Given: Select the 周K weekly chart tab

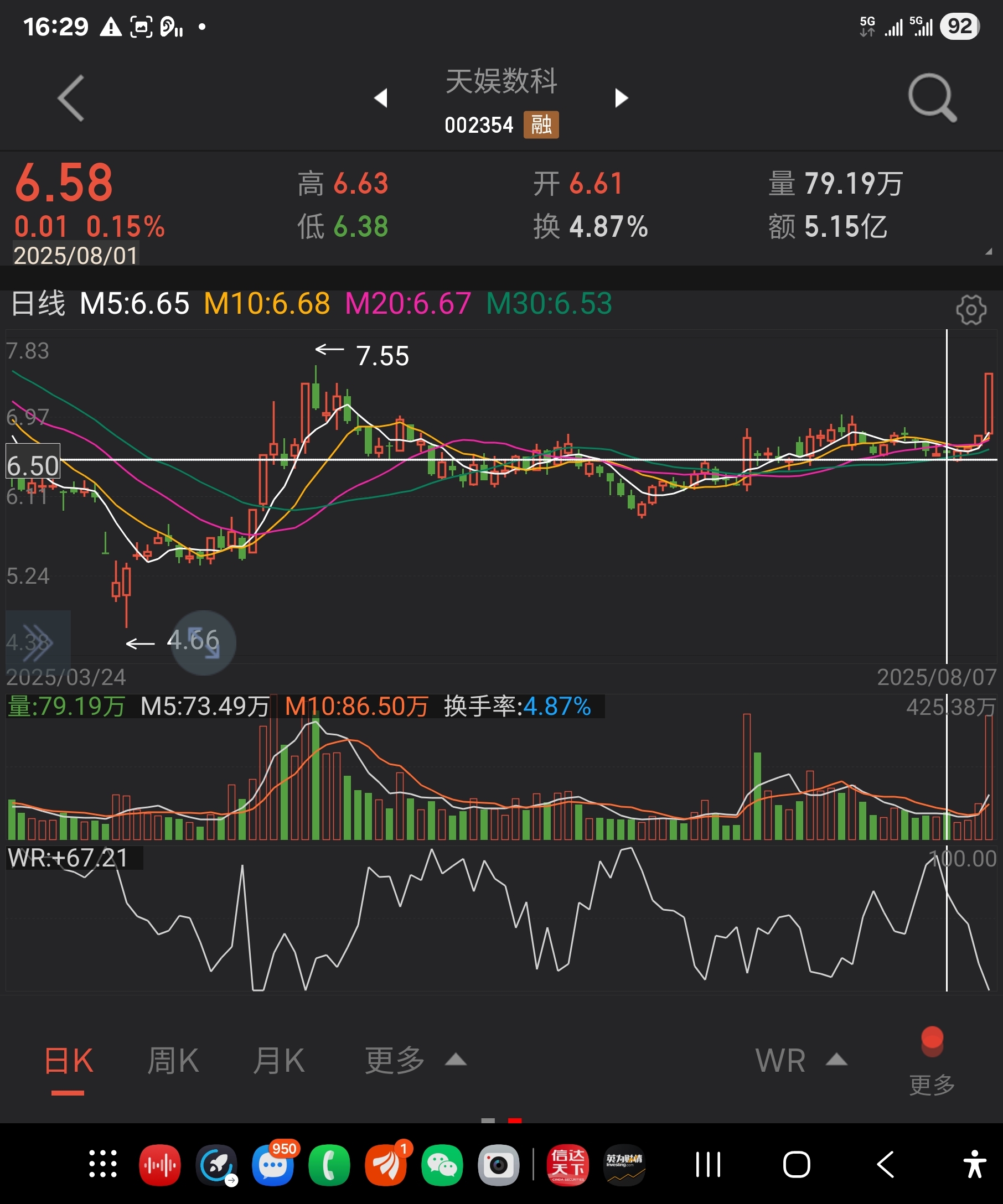Looking at the screenshot, I should [x=173, y=1061].
